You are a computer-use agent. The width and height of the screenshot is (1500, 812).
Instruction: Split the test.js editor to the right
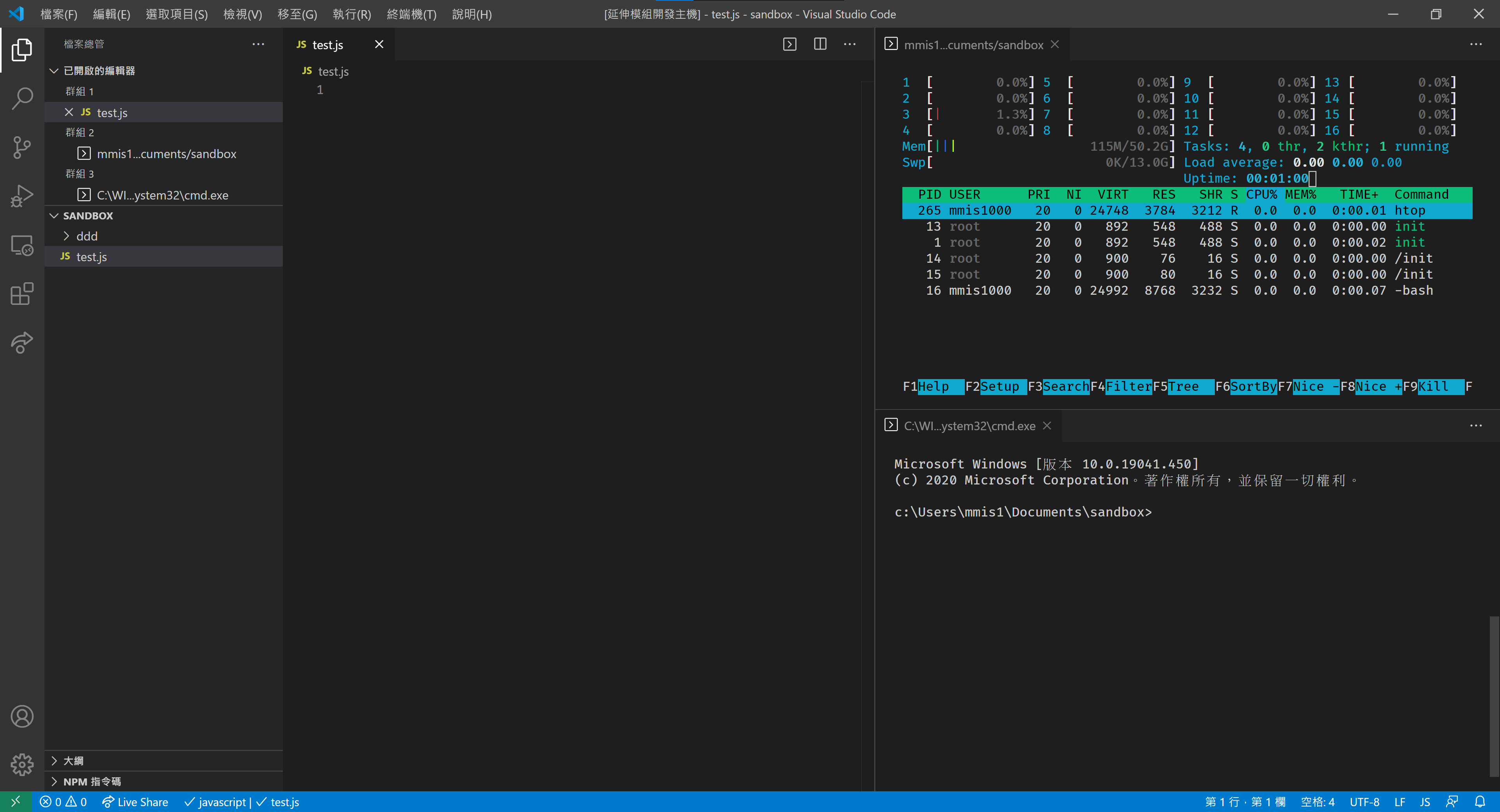(820, 44)
